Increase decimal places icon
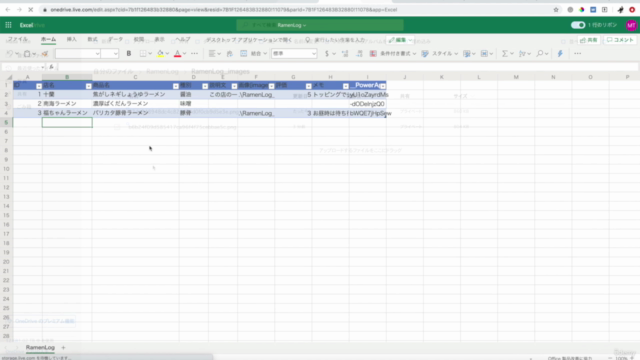The image size is (640, 360). pyautogui.click(x=345, y=53)
